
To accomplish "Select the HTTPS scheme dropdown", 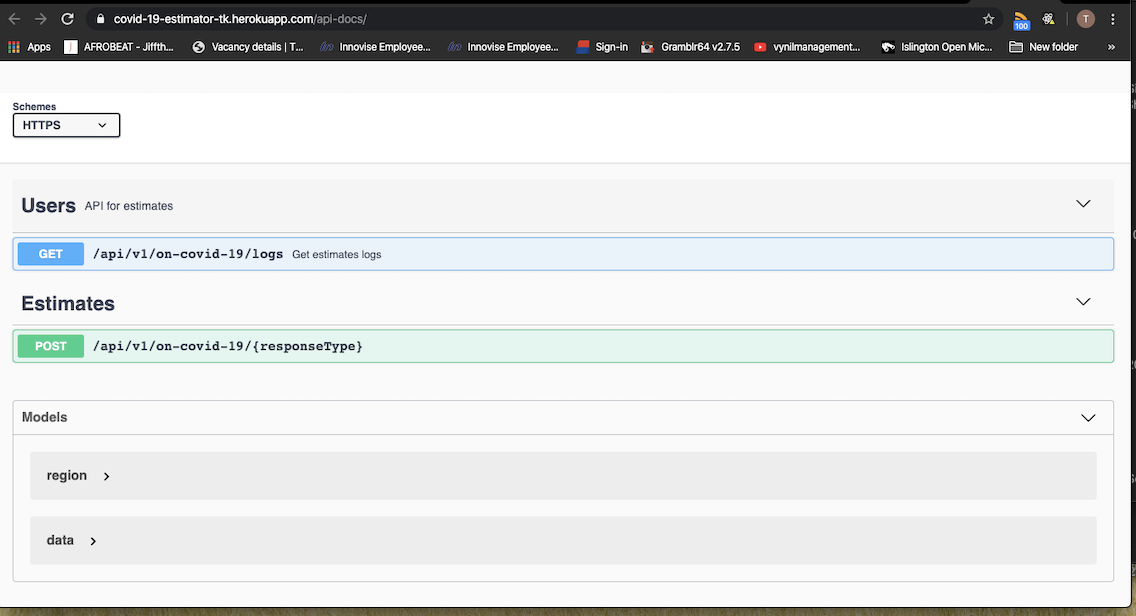I will [65, 125].
